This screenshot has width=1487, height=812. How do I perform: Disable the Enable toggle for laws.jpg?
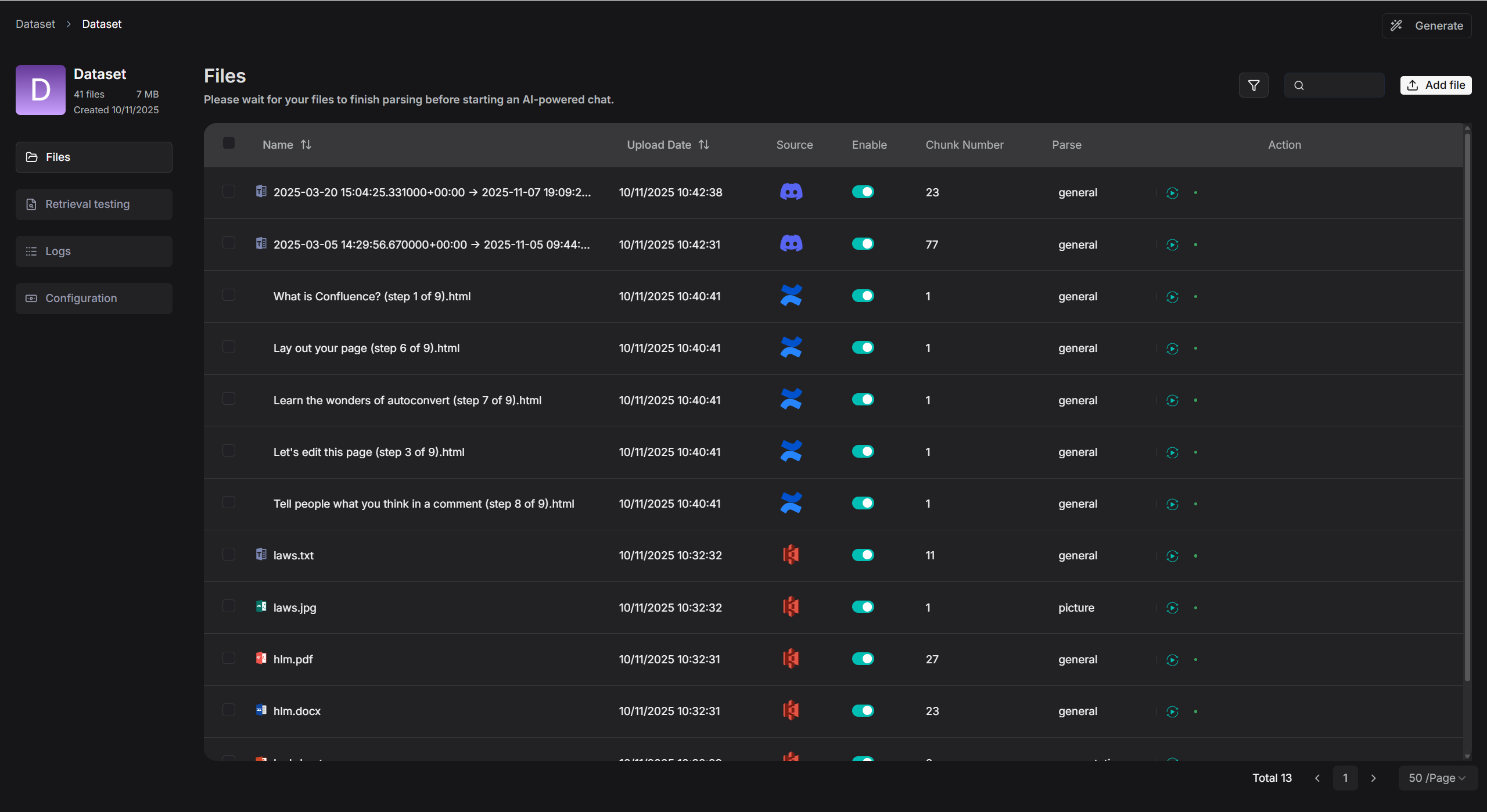tap(863, 606)
